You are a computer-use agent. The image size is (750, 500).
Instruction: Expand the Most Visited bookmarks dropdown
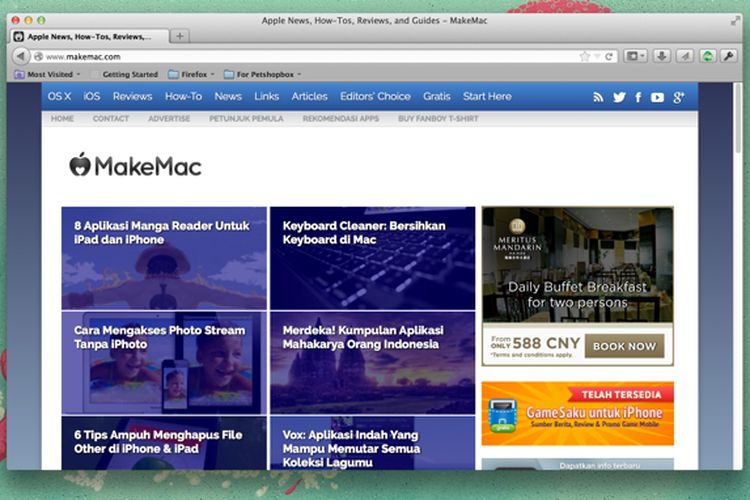click(x=47, y=74)
